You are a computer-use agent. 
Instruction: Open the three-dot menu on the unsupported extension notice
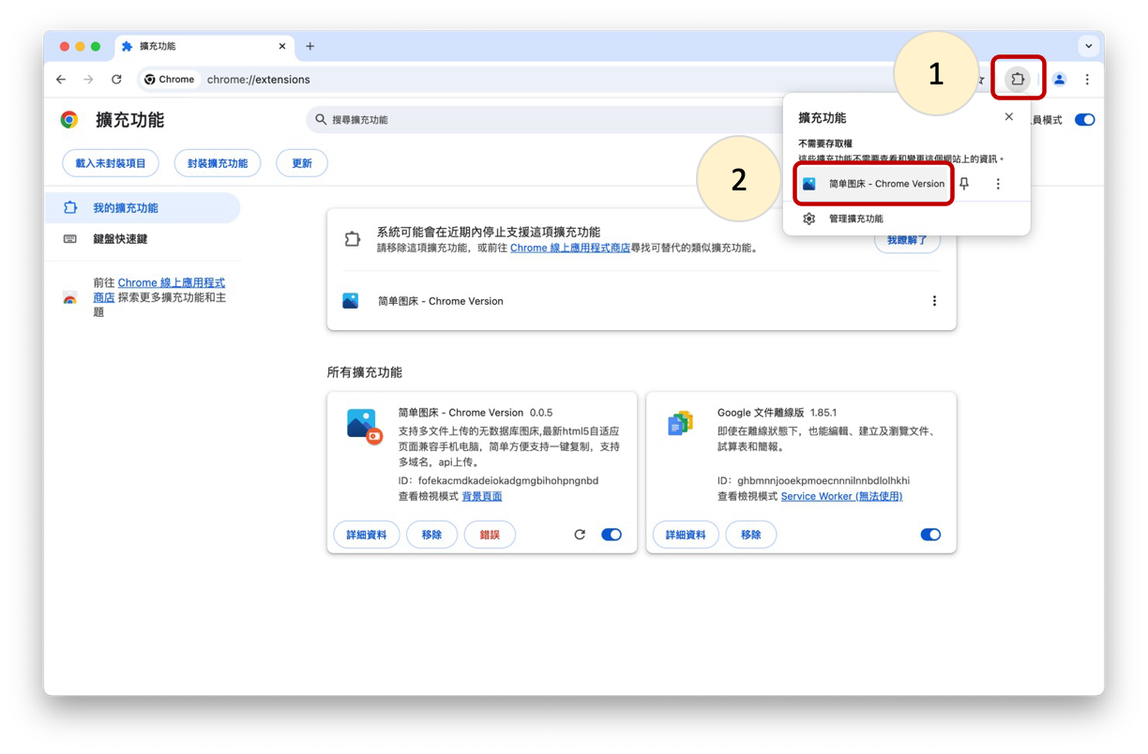(934, 300)
